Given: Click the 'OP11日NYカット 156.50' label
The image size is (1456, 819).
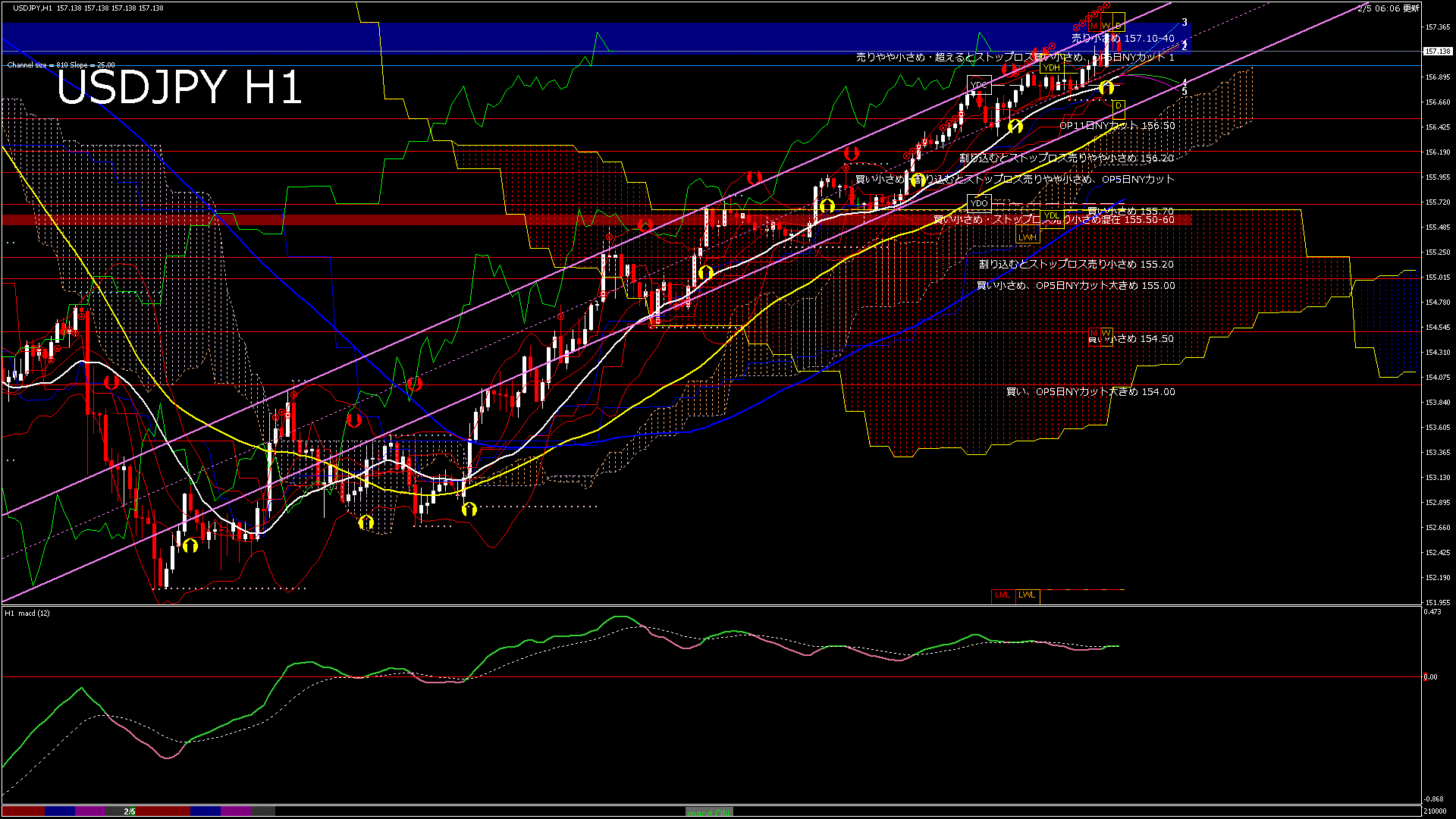Looking at the screenshot, I should pos(1116,126).
